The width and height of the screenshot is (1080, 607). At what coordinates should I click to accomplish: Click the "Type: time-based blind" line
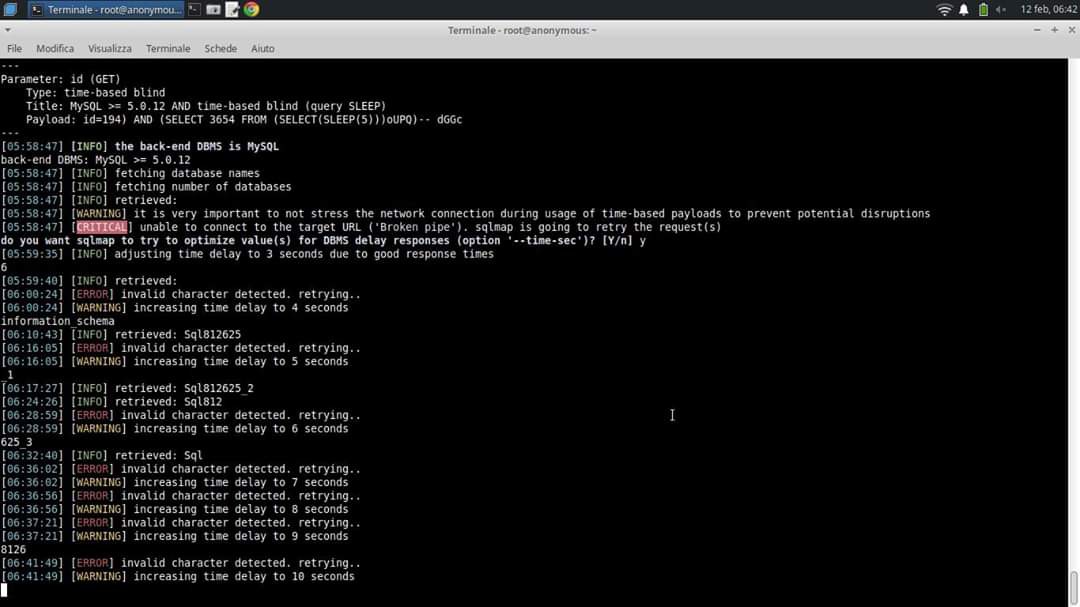[x=96, y=92]
